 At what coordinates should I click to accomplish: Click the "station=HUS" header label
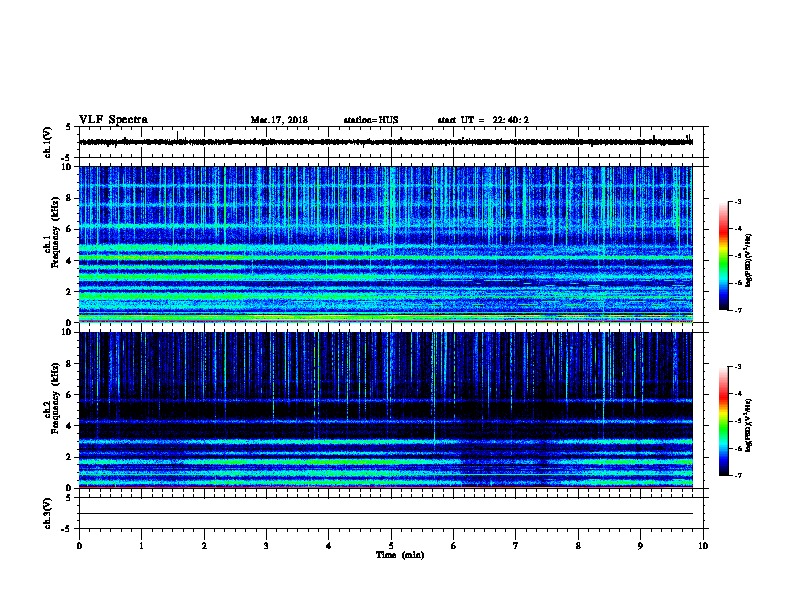[x=371, y=120]
